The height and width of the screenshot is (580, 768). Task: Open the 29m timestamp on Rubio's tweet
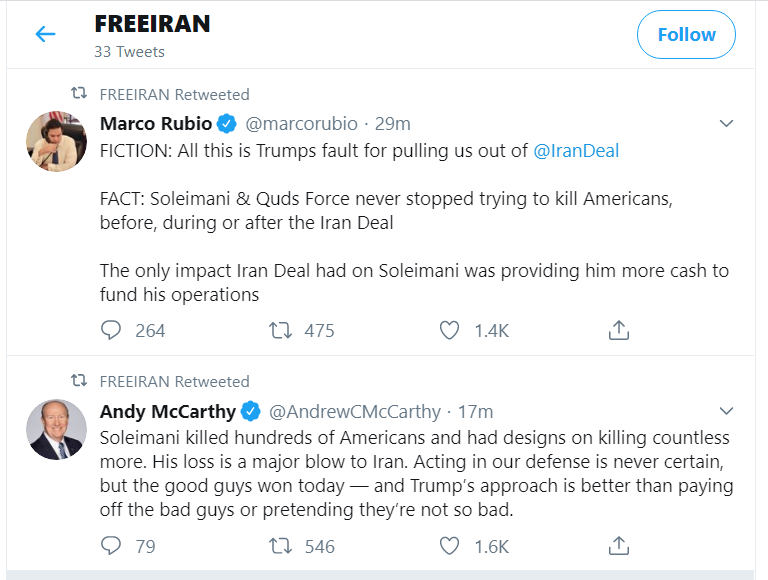(393, 124)
